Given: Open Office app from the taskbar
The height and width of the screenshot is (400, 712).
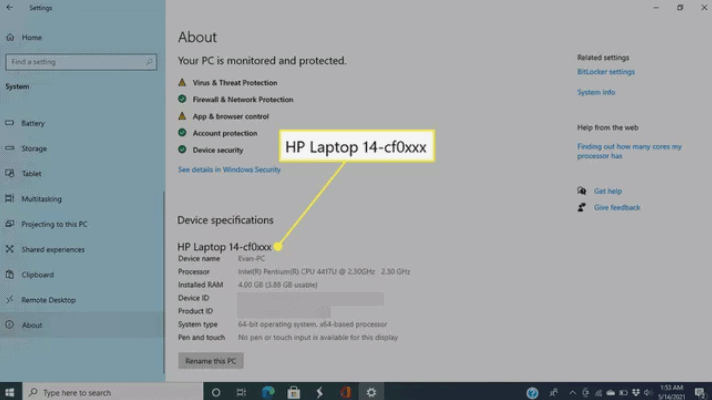Looking at the screenshot, I should coord(346,392).
